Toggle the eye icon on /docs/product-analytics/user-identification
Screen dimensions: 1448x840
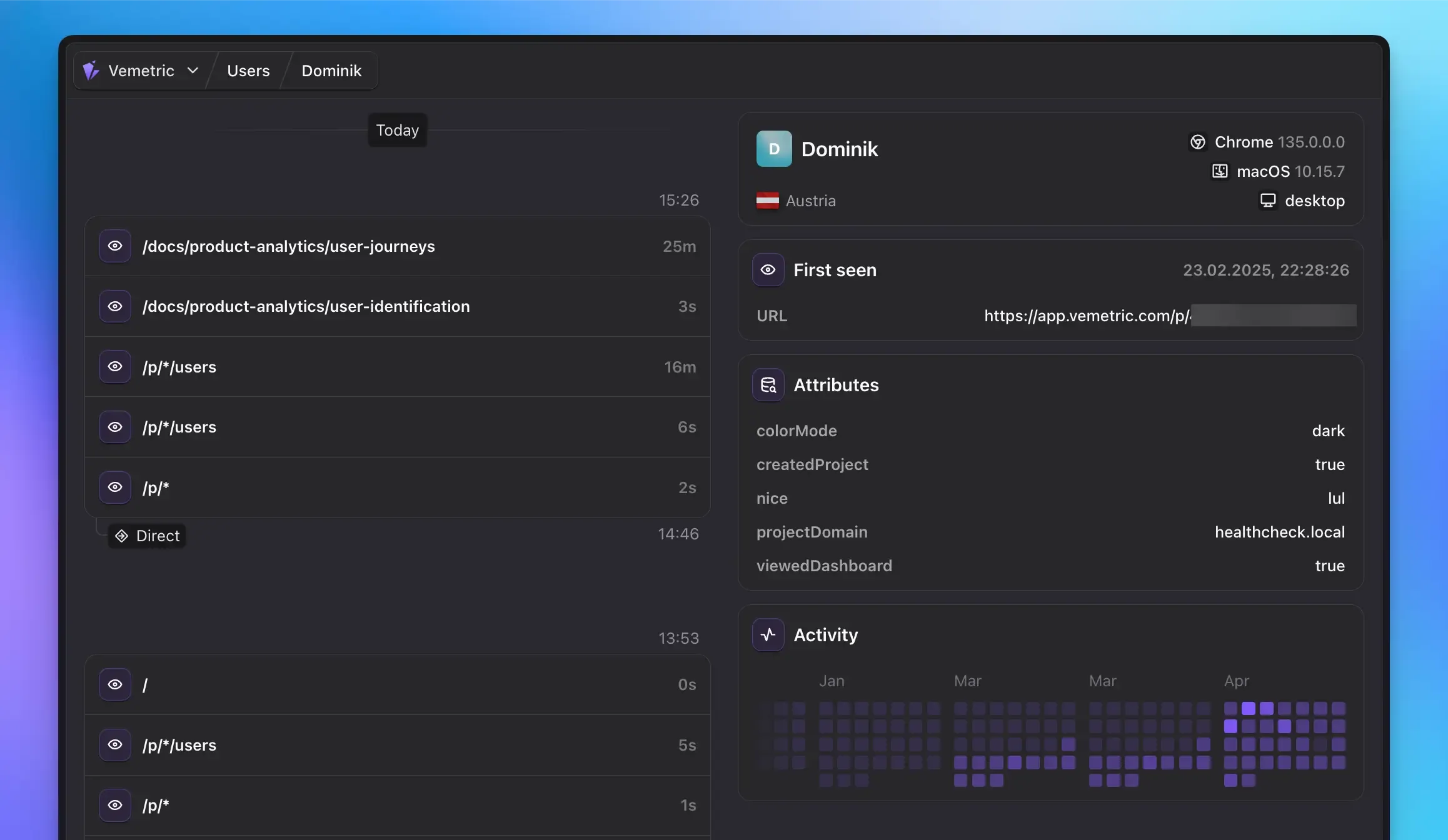(114, 306)
